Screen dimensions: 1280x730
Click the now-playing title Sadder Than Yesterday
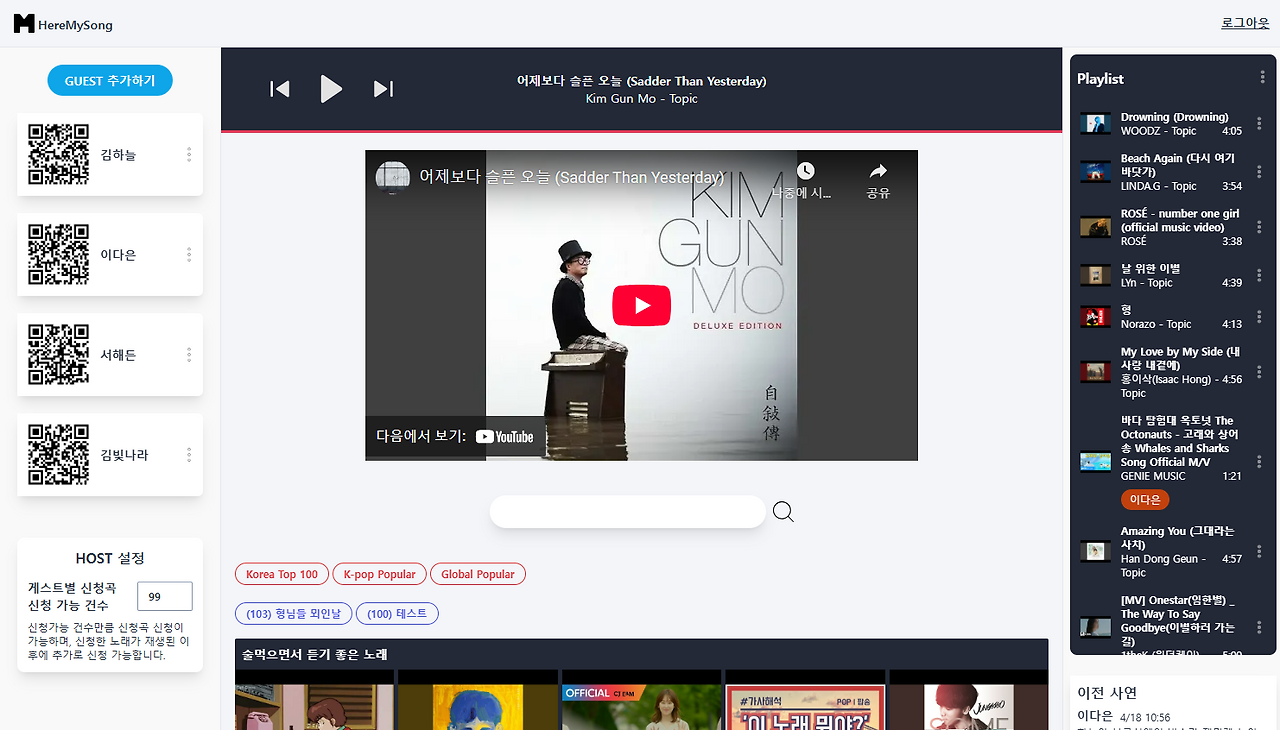(641, 81)
